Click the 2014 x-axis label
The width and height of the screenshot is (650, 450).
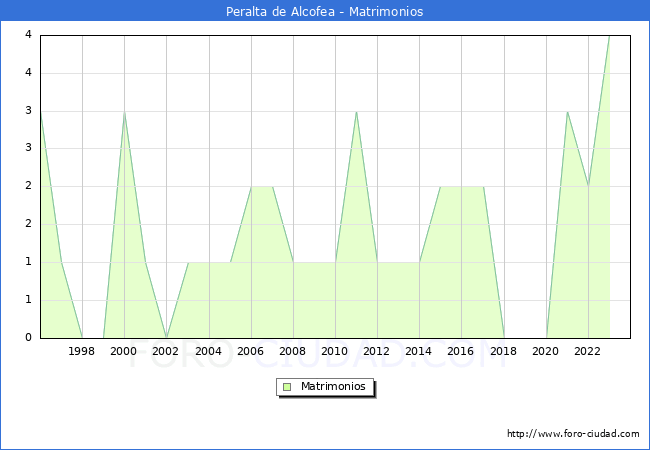[x=419, y=351]
